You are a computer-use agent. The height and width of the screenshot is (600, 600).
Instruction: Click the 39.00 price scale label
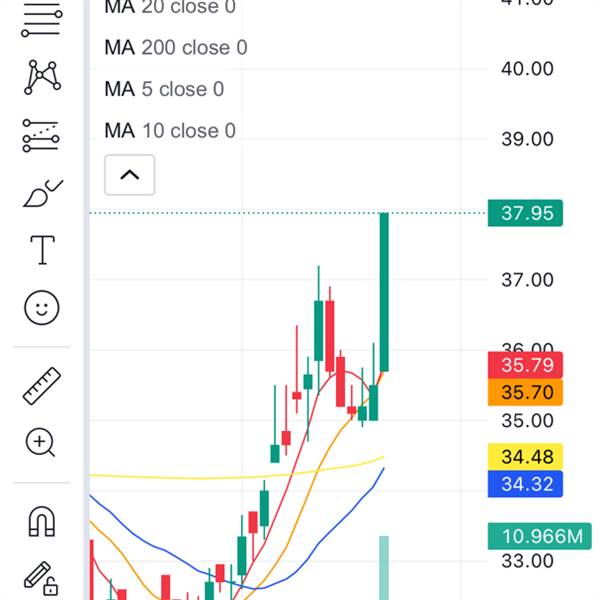tap(527, 139)
